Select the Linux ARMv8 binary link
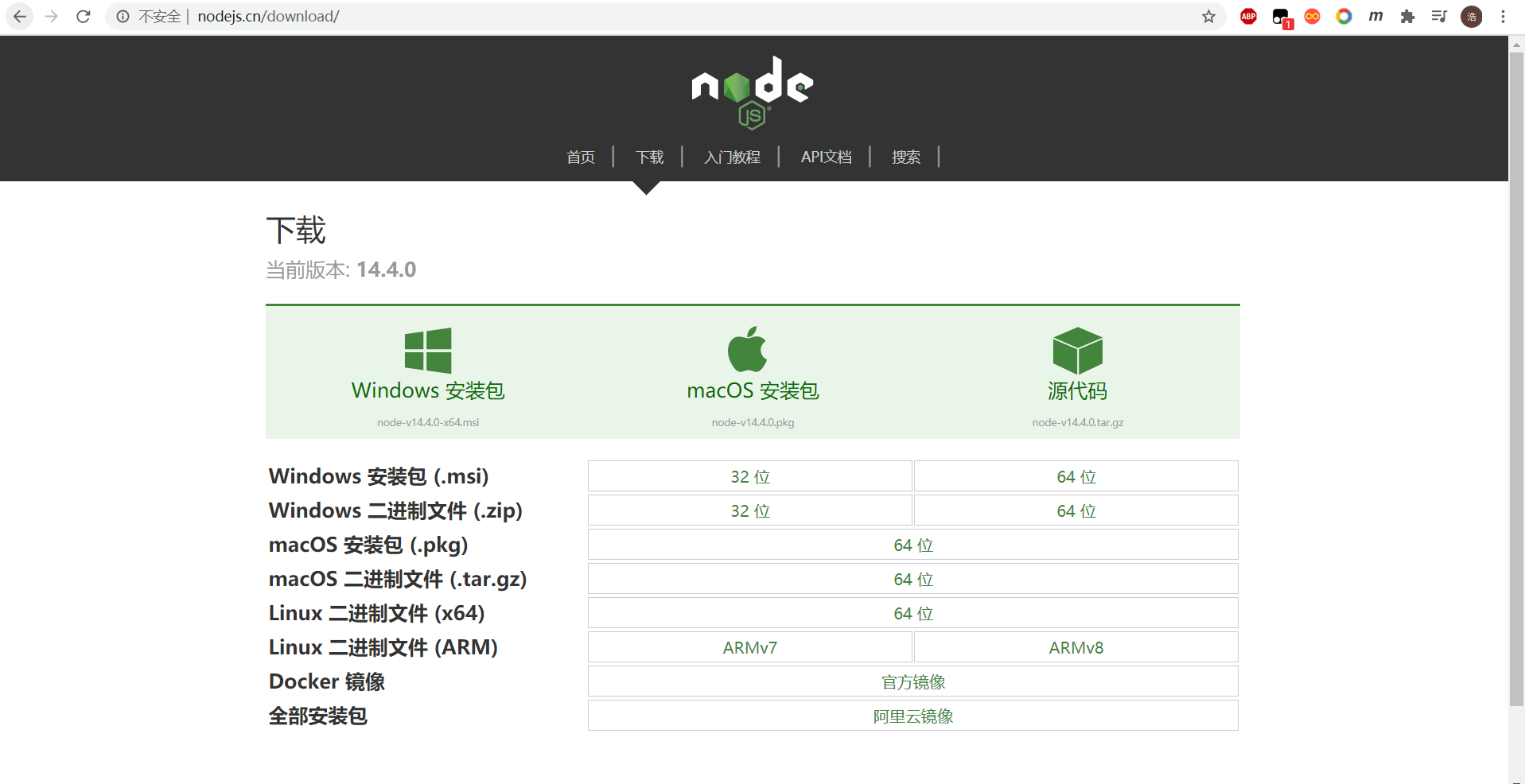The height and width of the screenshot is (784, 1525). tap(1076, 647)
